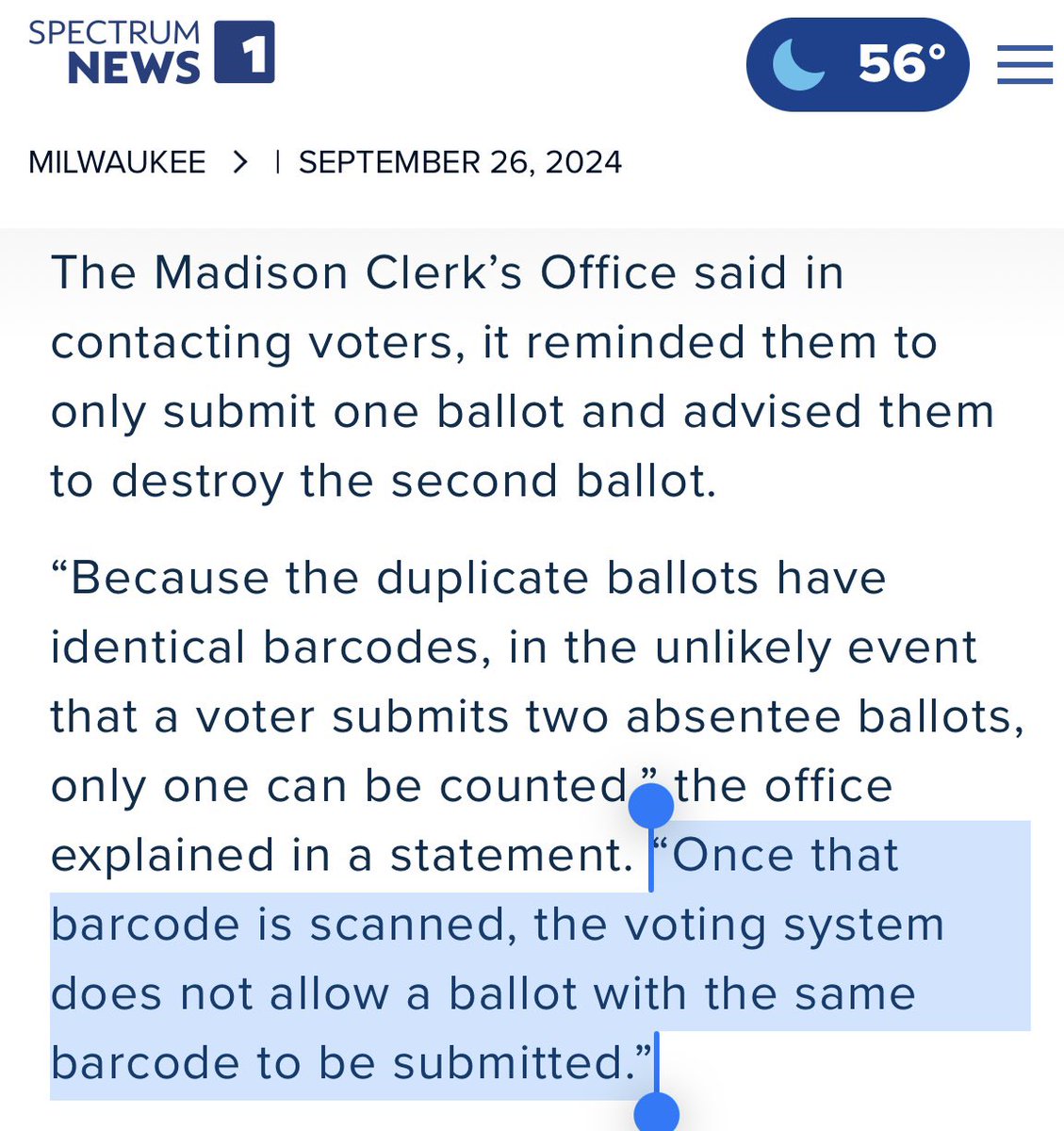1064x1131 pixels.
Task: Click 'explained in a statement' text
Action: coord(341,855)
